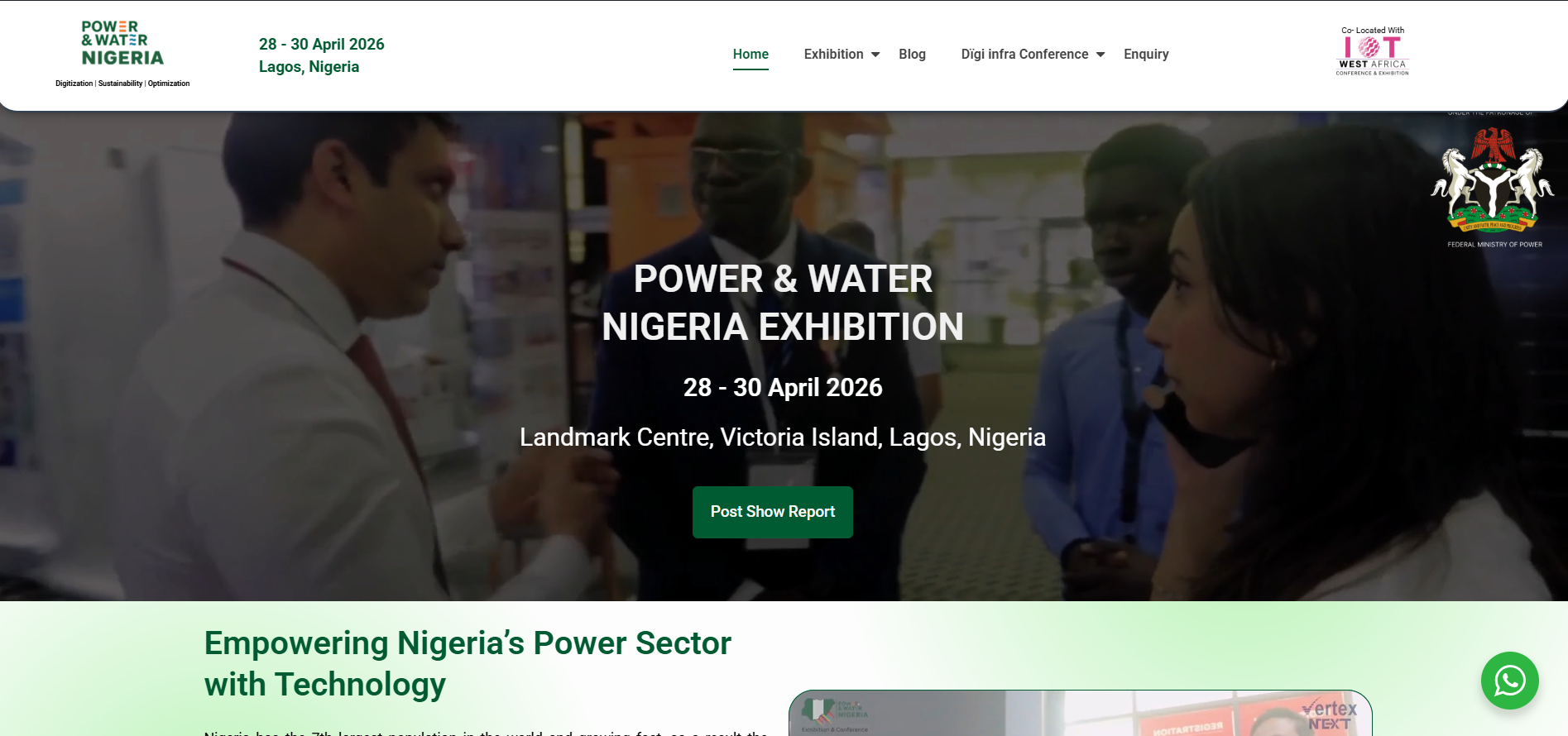Click the Landmark Centre venue text
The width and height of the screenshot is (1568, 736).
[783, 437]
